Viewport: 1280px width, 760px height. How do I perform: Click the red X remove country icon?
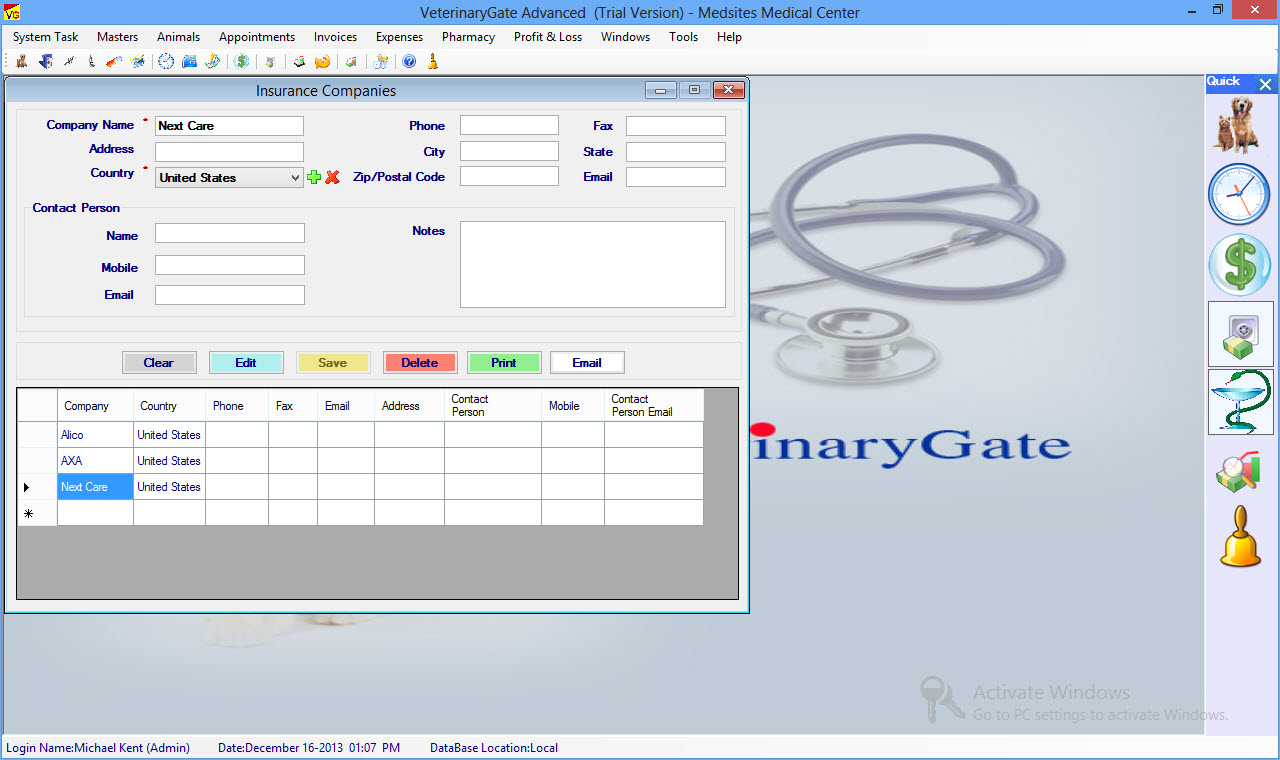[333, 177]
